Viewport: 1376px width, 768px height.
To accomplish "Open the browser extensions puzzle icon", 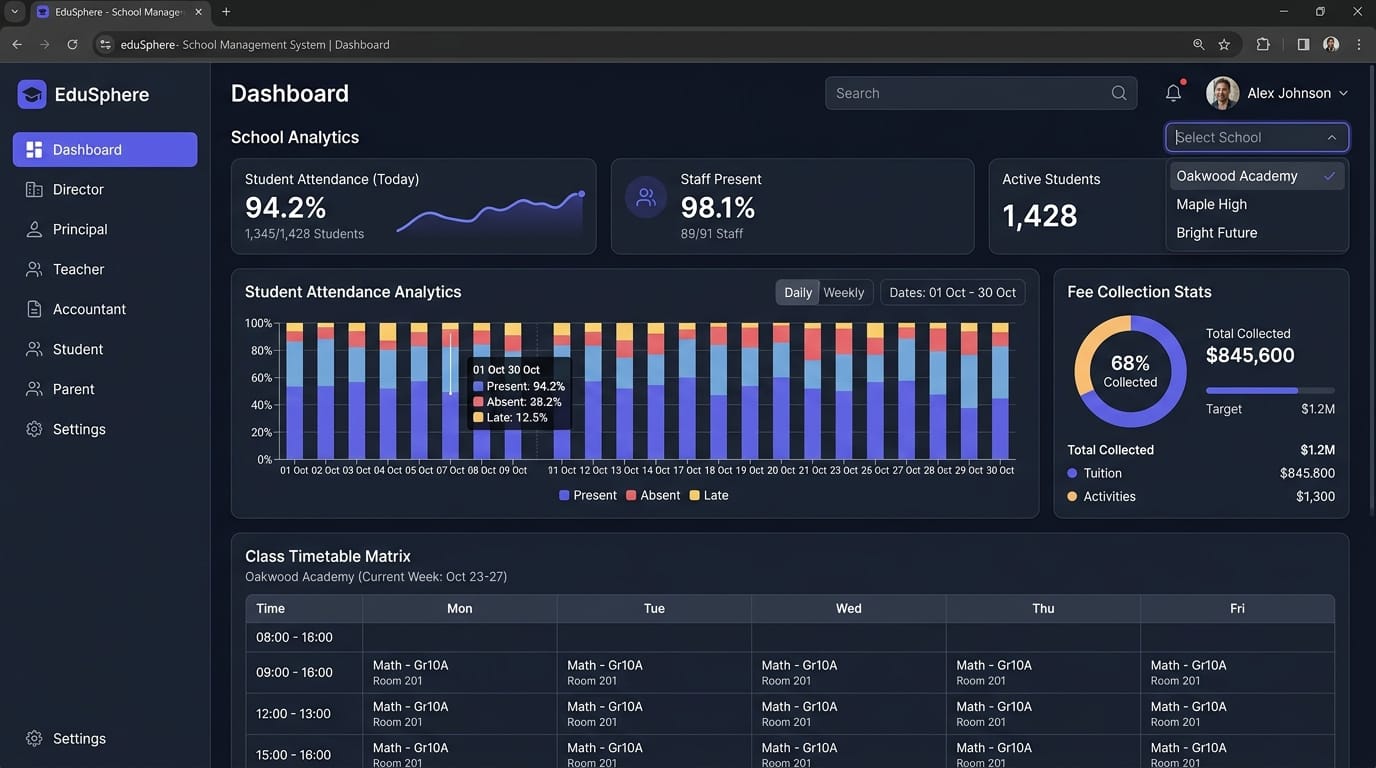I will (1263, 44).
